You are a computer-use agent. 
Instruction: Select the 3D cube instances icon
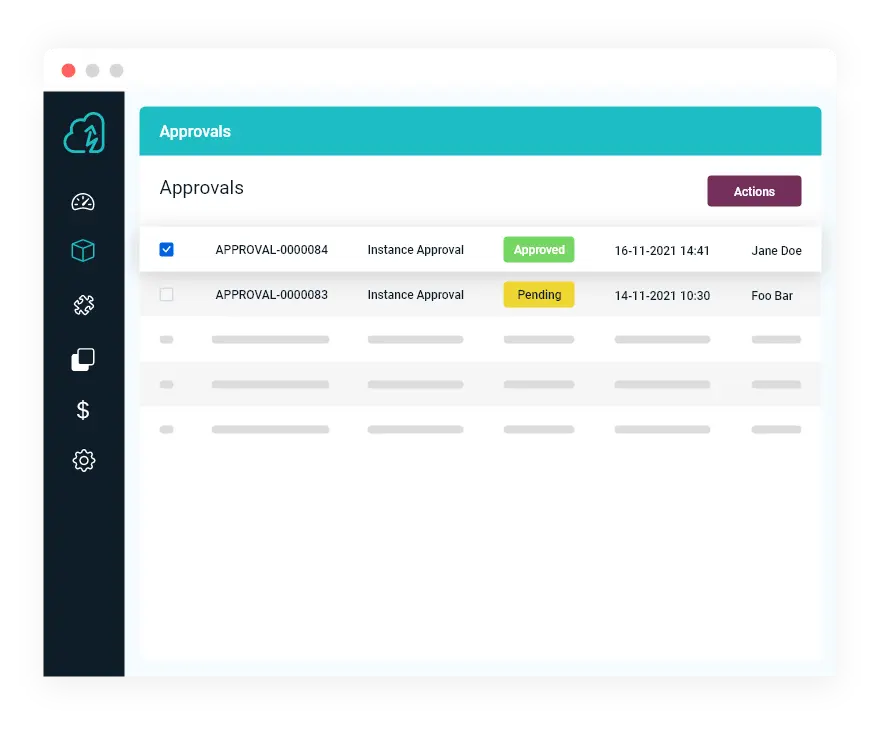pos(84,252)
